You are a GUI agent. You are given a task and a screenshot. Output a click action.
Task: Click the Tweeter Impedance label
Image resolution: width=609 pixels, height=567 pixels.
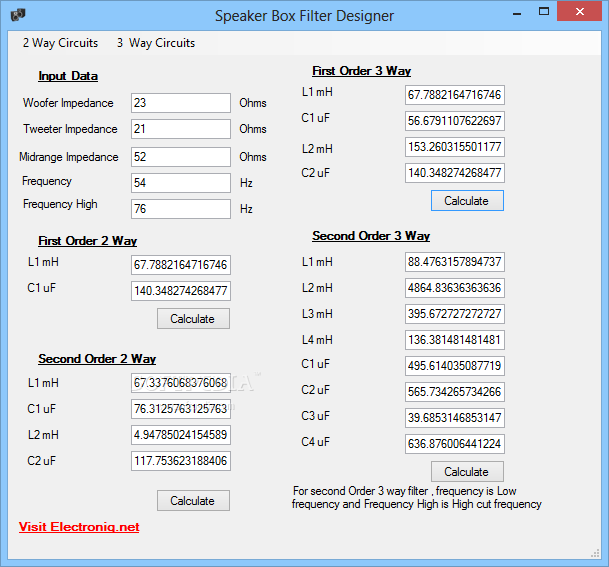70,129
